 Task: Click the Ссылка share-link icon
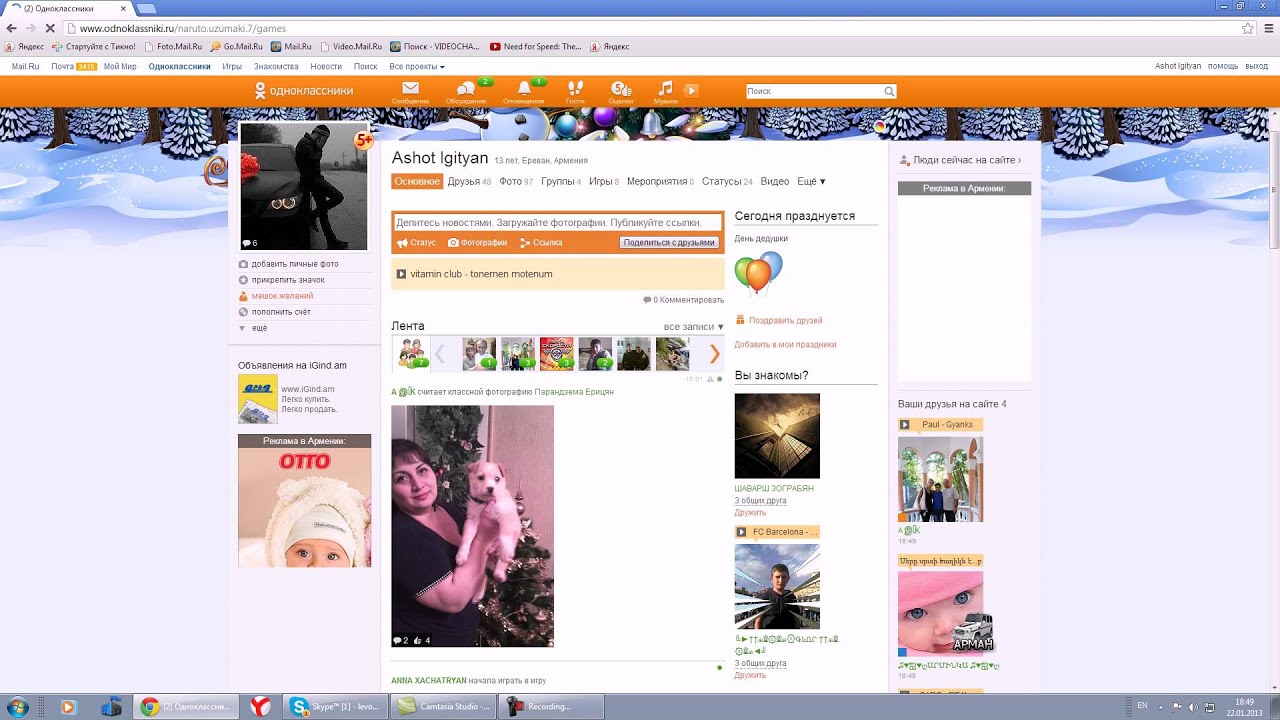[525, 243]
